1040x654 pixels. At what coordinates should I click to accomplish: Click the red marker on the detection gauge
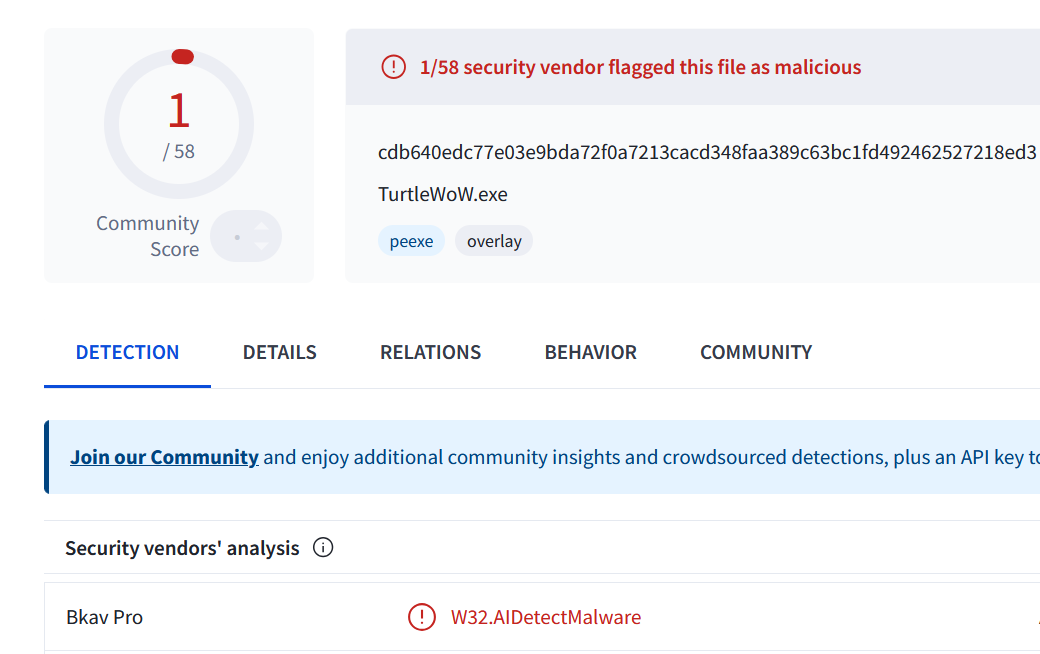(x=182, y=57)
